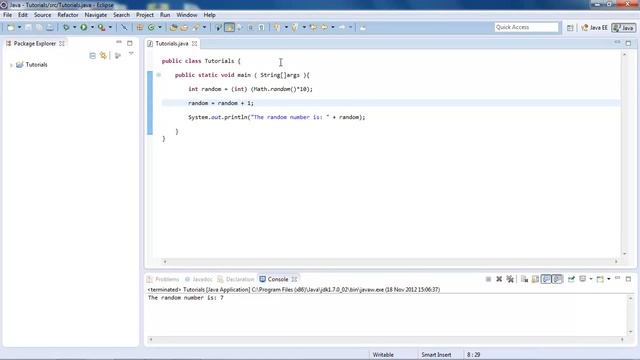This screenshot has height=360, width=640.
Task: Open Package Explorer View Menu triangle
Action: coord(131,53)
